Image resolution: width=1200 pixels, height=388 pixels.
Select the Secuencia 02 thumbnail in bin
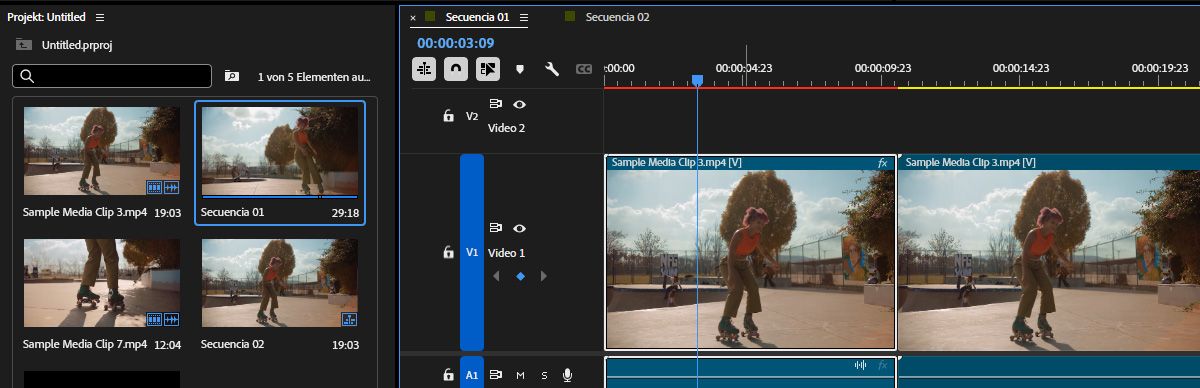[280, 283]
